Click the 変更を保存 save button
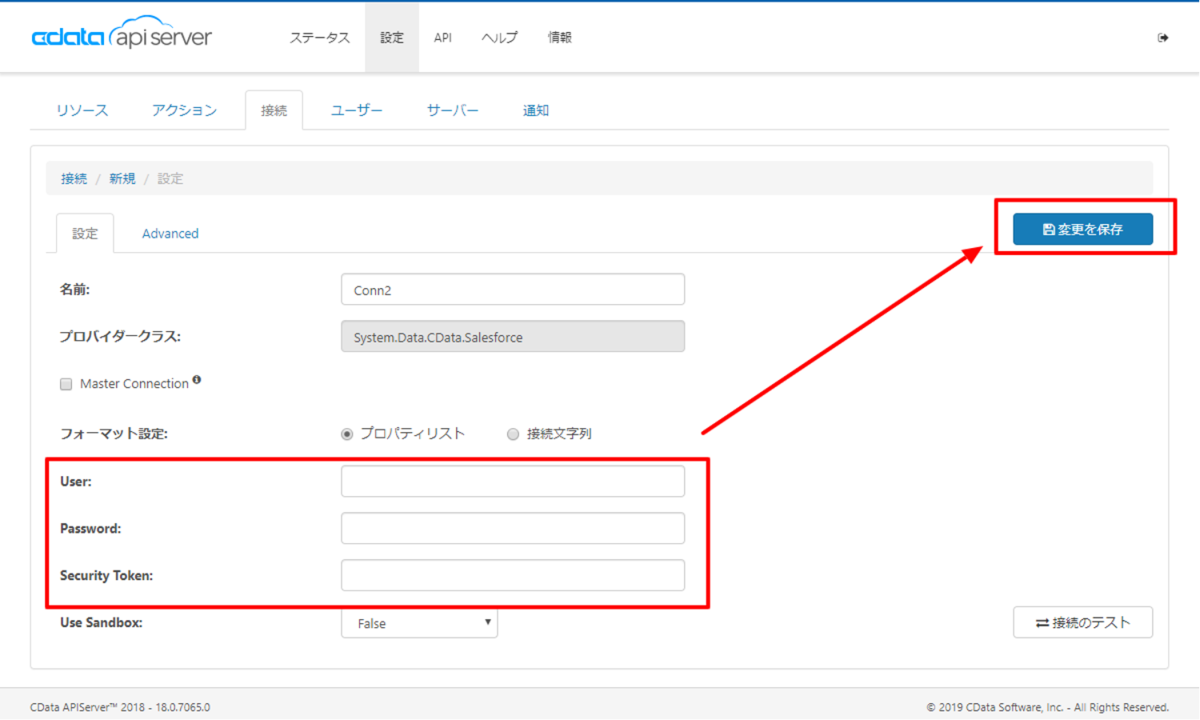 click(x=1083, y=229)
